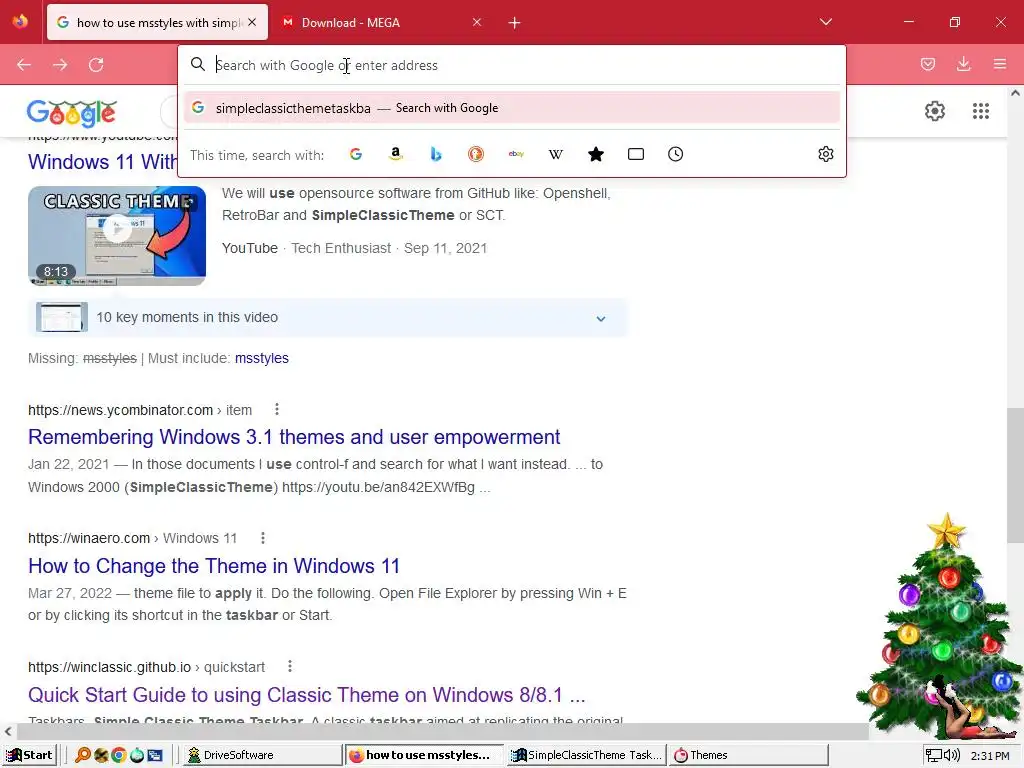Screen dimensions: 1024x768
Task: Open Google quick settings gear
Action: point(935,111)
